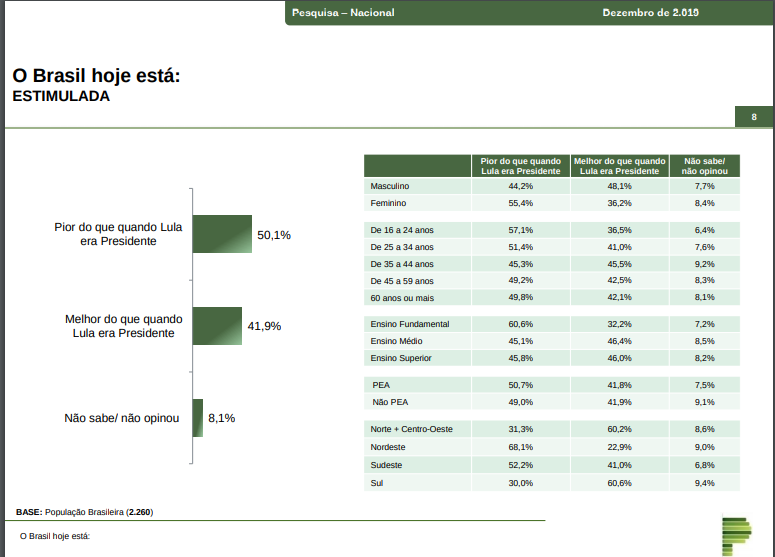This screenshot has width=775, height=557.
Task: Click the 'Não sabe/ não opinou' column header
Action: (x=704, y=166)
